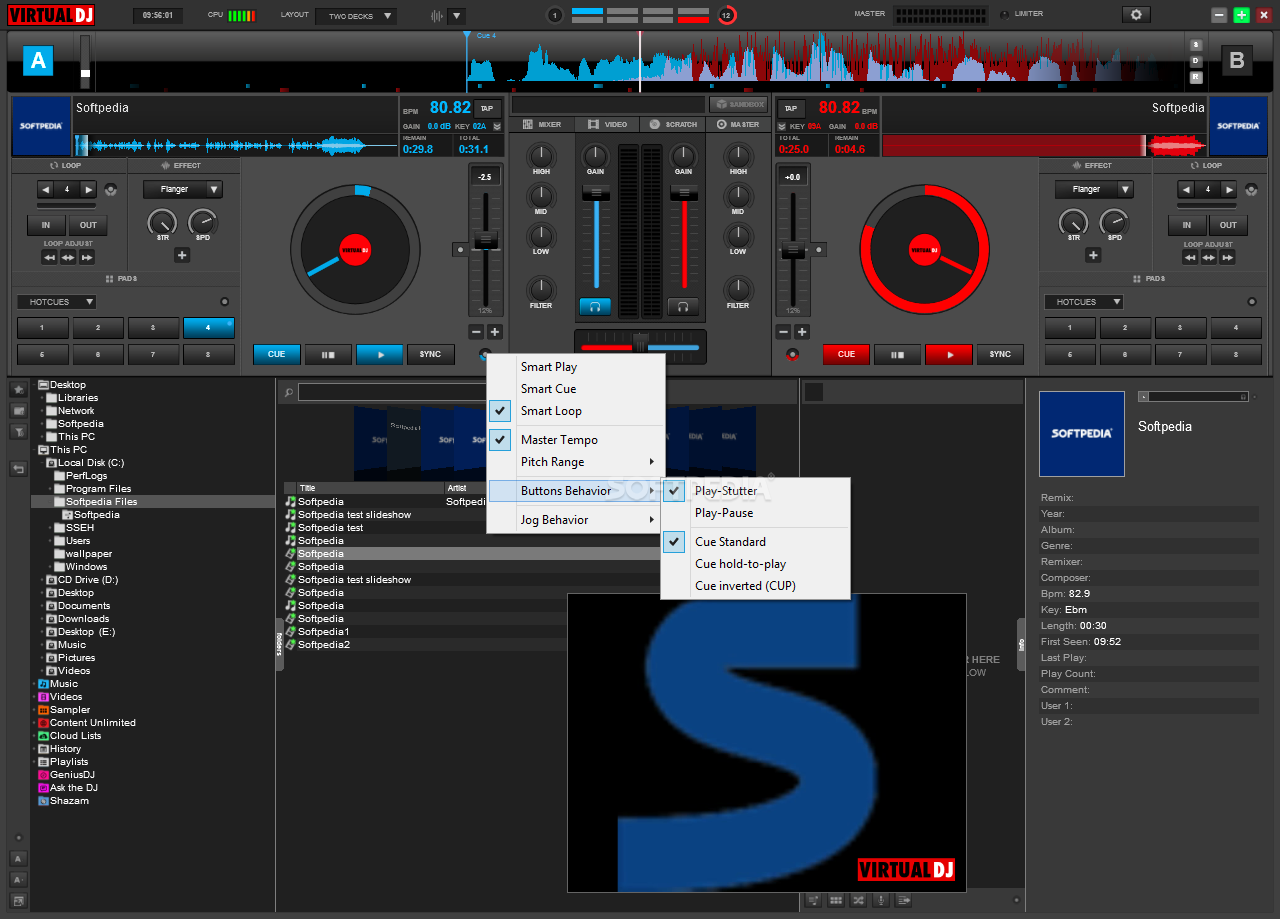Open the HOTCUES pads dropdown on deck A
1280x919 pixels.
click(x=56, y=302)
